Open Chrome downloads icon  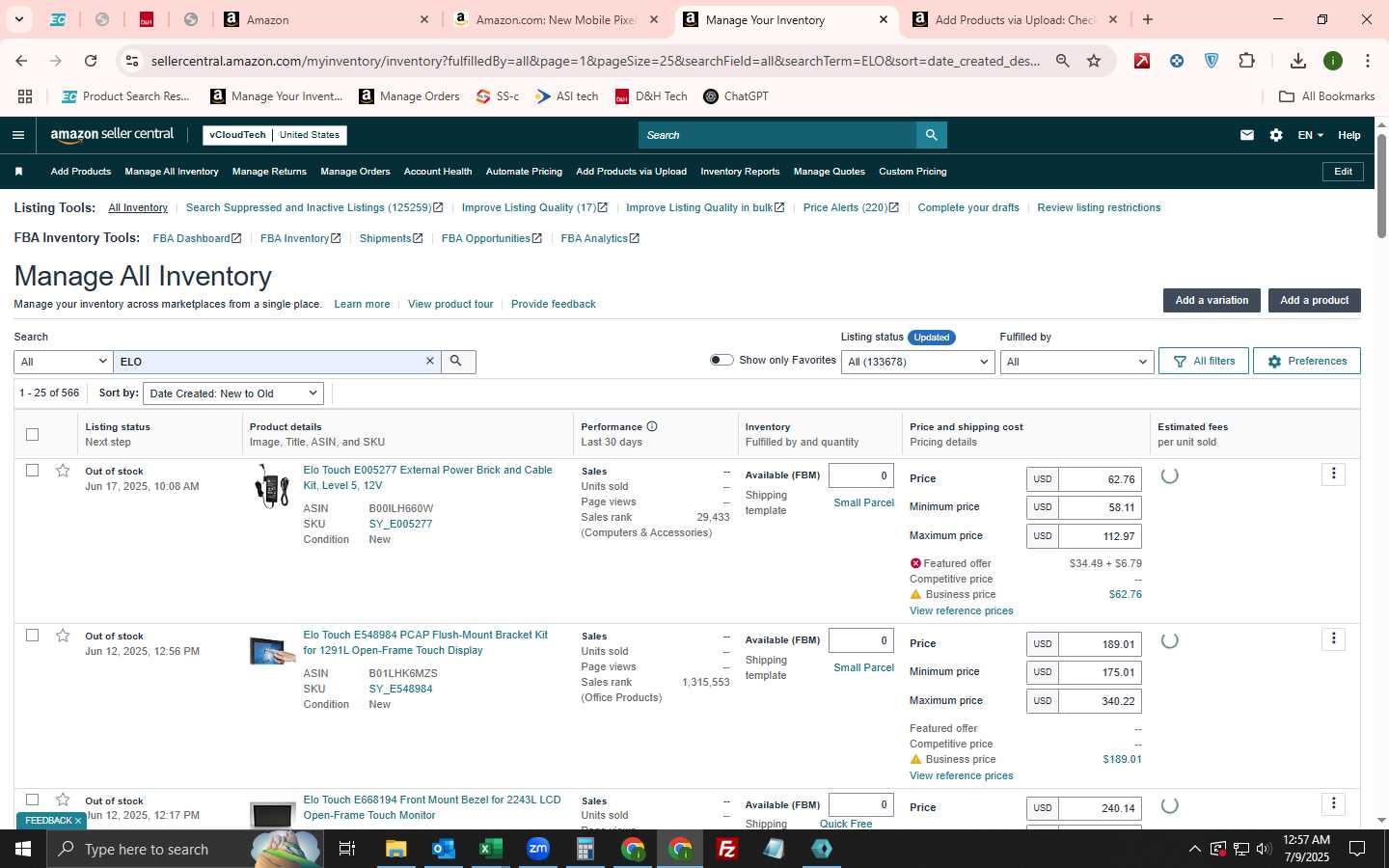click(1297, 61)
